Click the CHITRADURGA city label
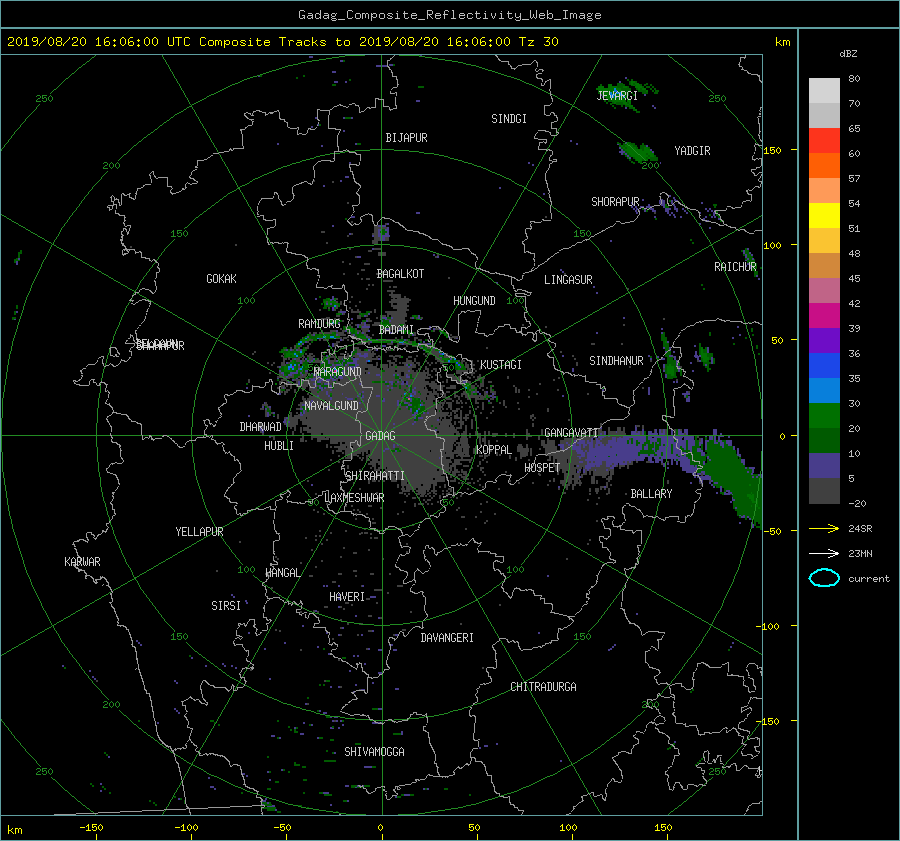Viewport: 900px width, 841px height. (543, 687)
